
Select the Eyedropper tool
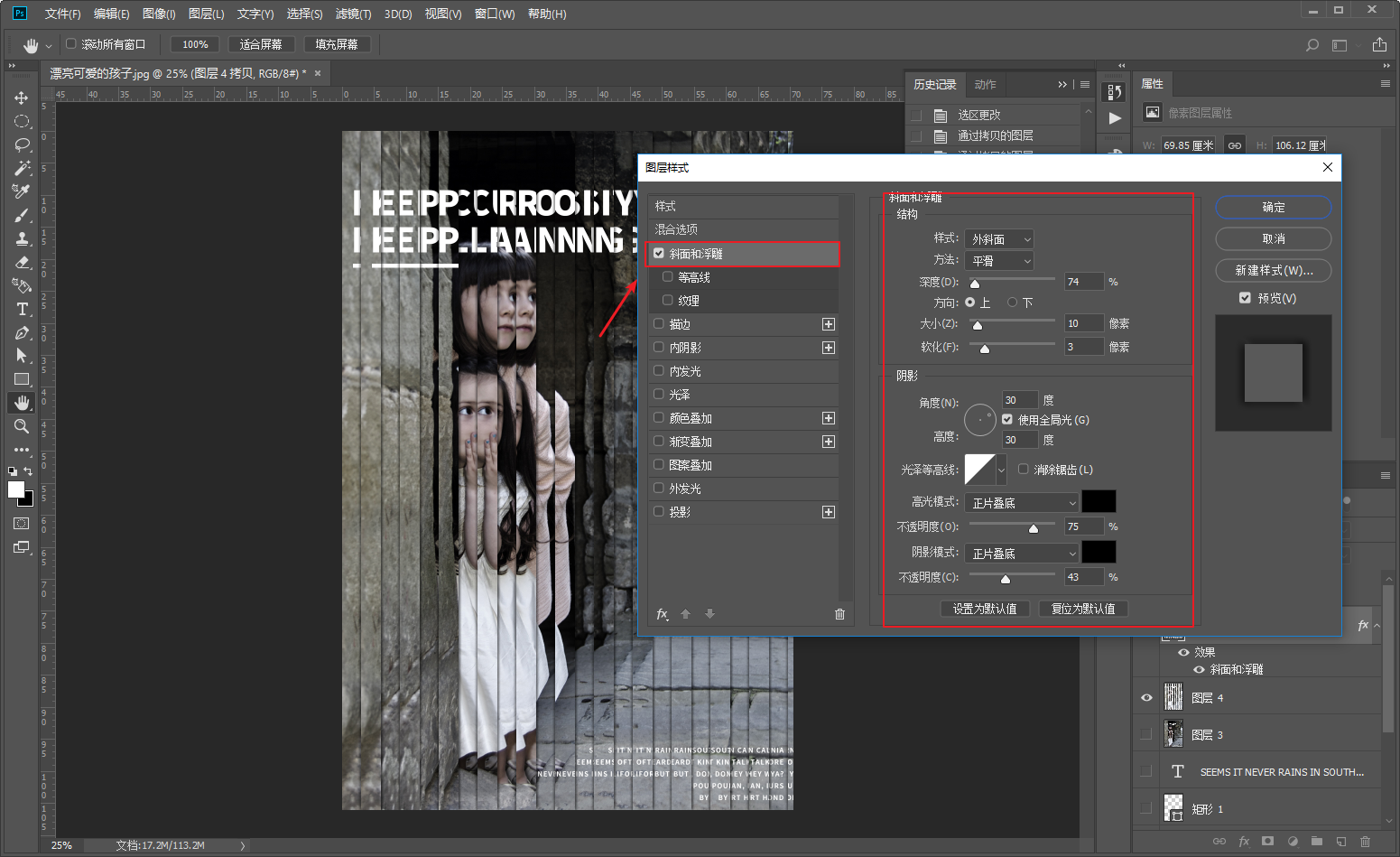pyautogui.click(x=22, y=191)
